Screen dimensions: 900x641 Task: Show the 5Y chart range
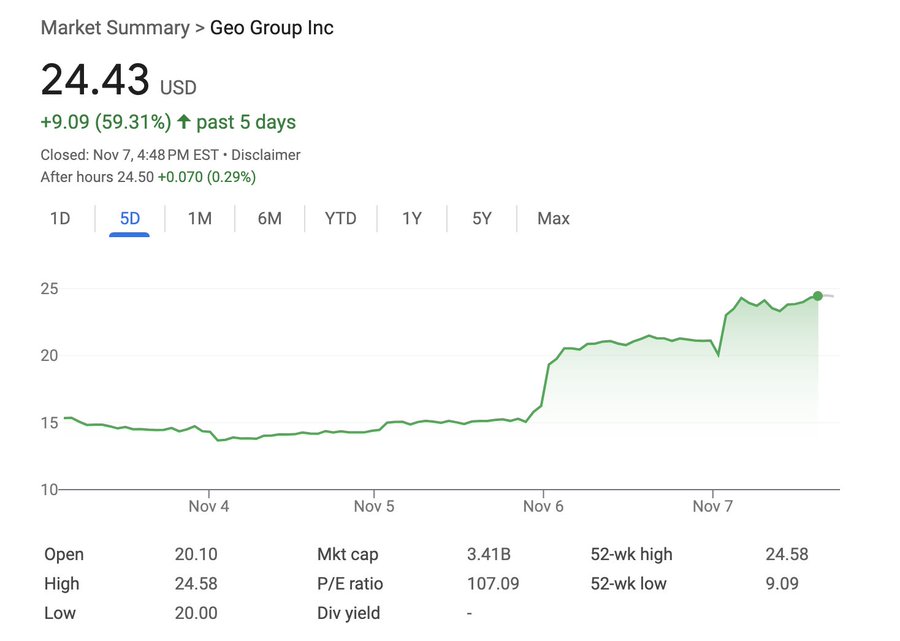482,219
